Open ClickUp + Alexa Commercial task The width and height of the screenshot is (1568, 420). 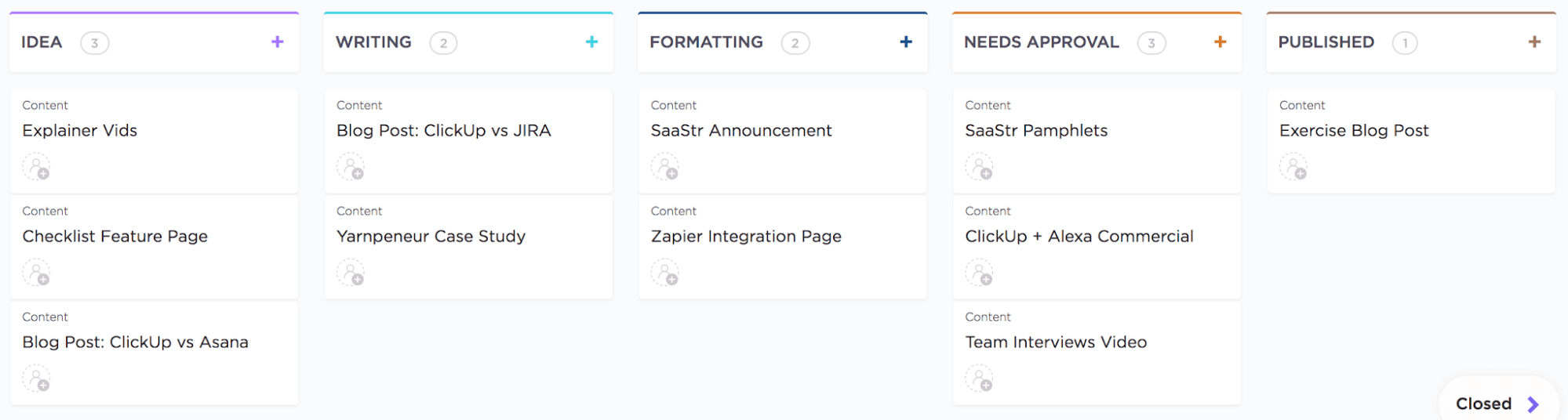[x=1079, y=237]
